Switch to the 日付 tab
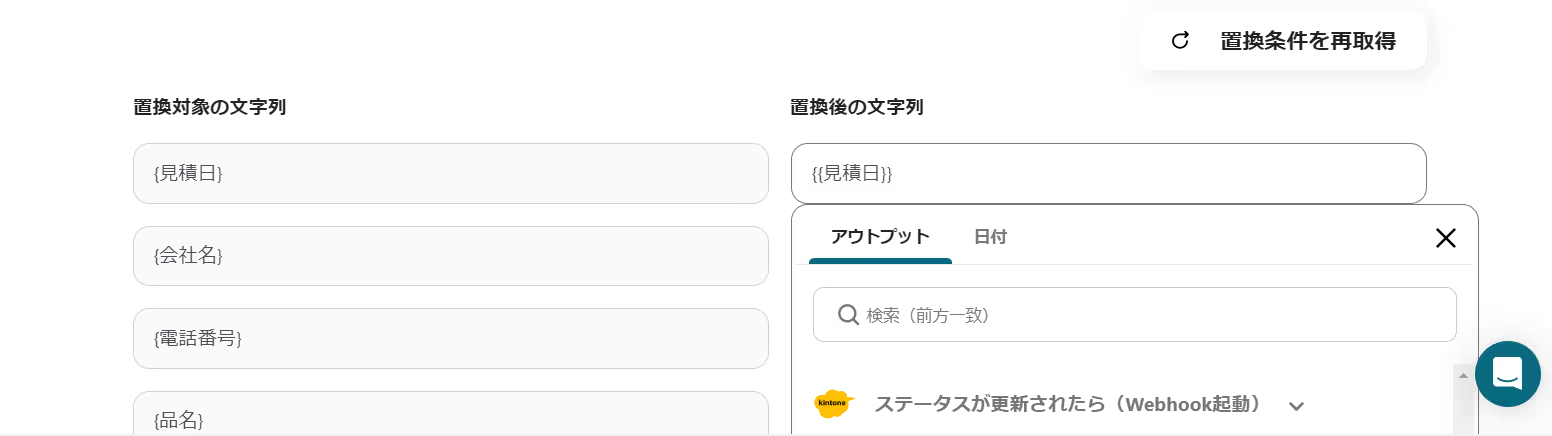 click(990, 237)
